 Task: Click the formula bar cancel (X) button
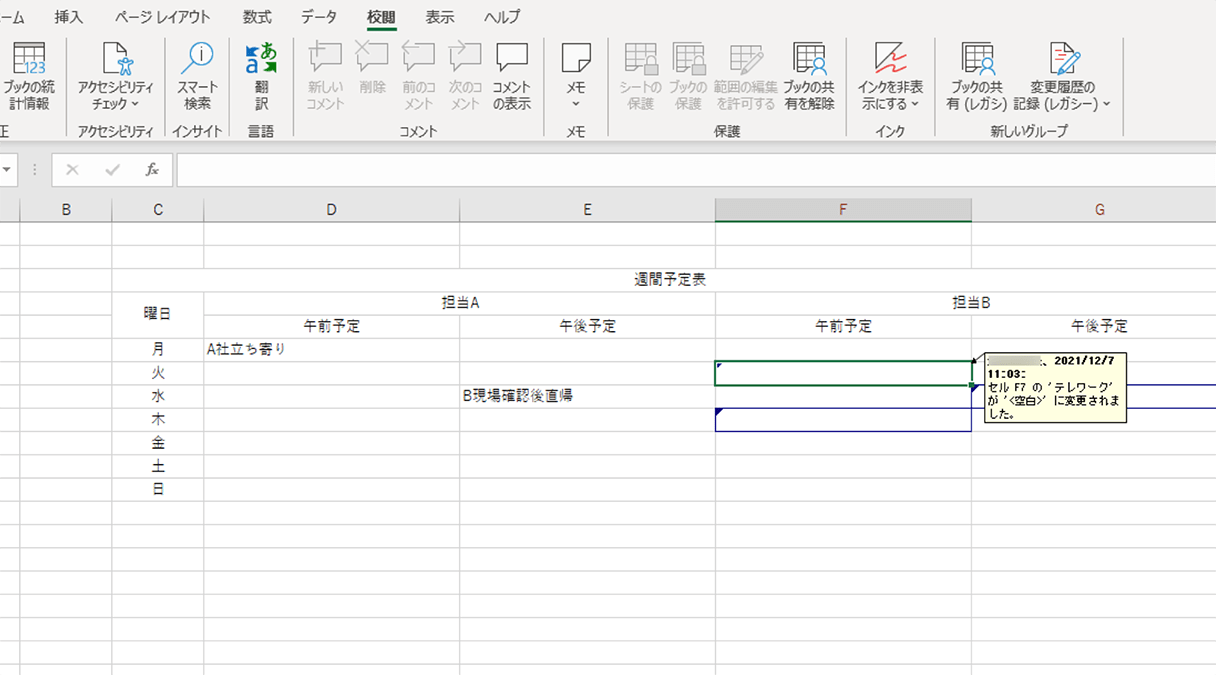(72, 170)
